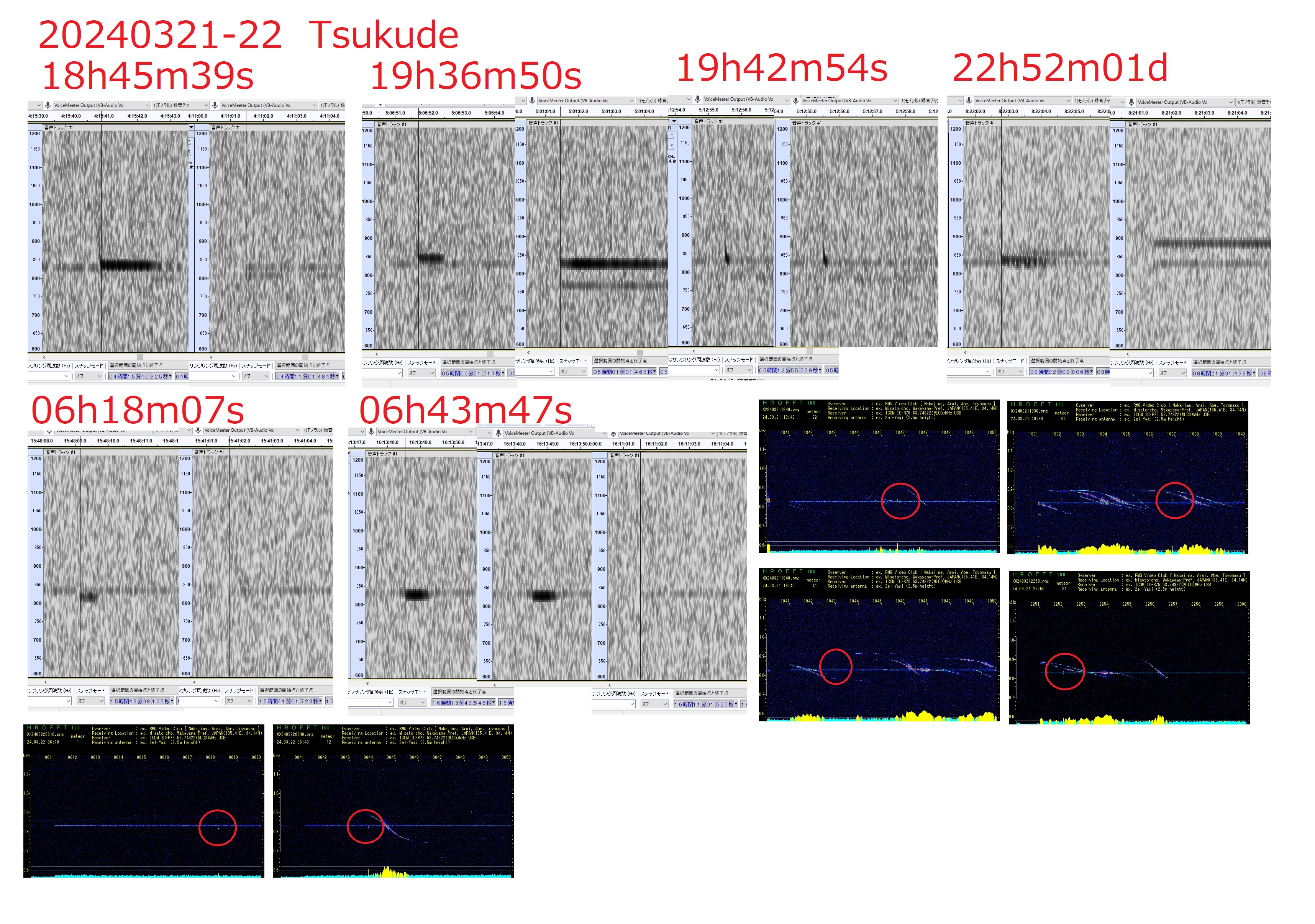Click microphone icon above the 4:11:01.0 ruler

pyautogui.click(x=215, y=105)
